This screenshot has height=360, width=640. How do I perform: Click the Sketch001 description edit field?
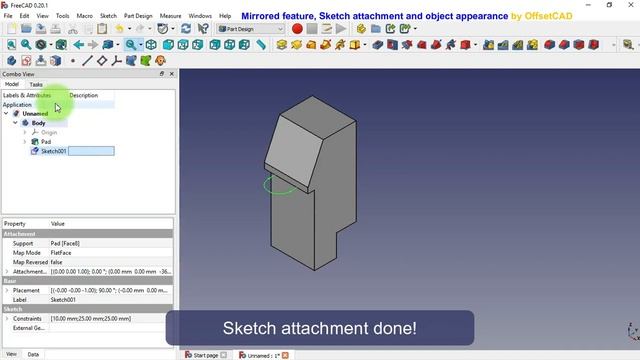[x=91, y=151]
